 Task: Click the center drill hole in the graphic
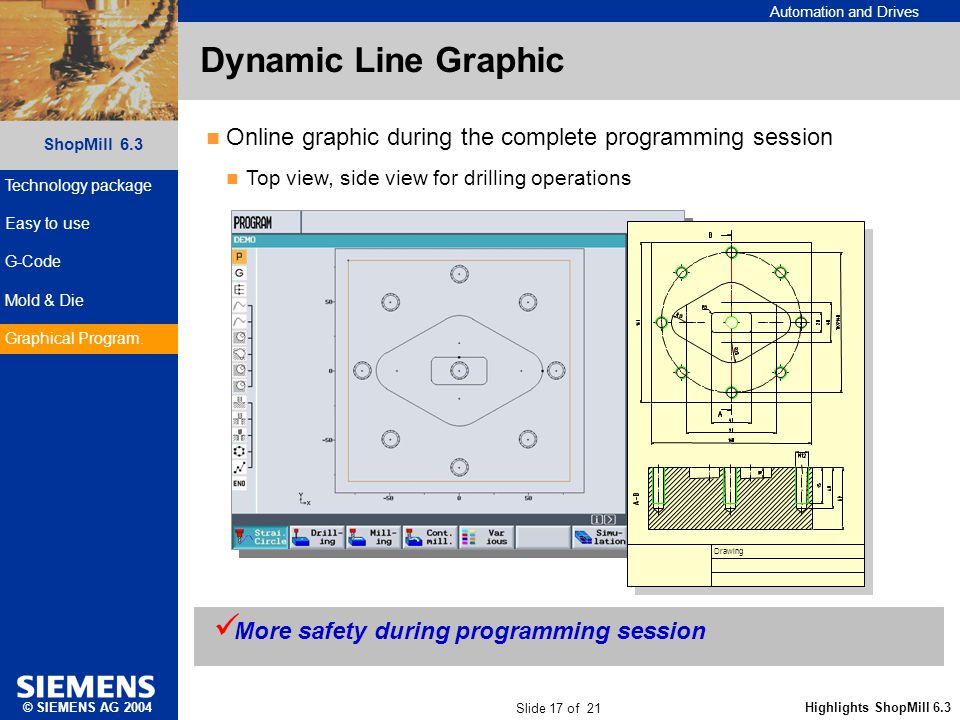pyautogui.click(x=459, y=370)
